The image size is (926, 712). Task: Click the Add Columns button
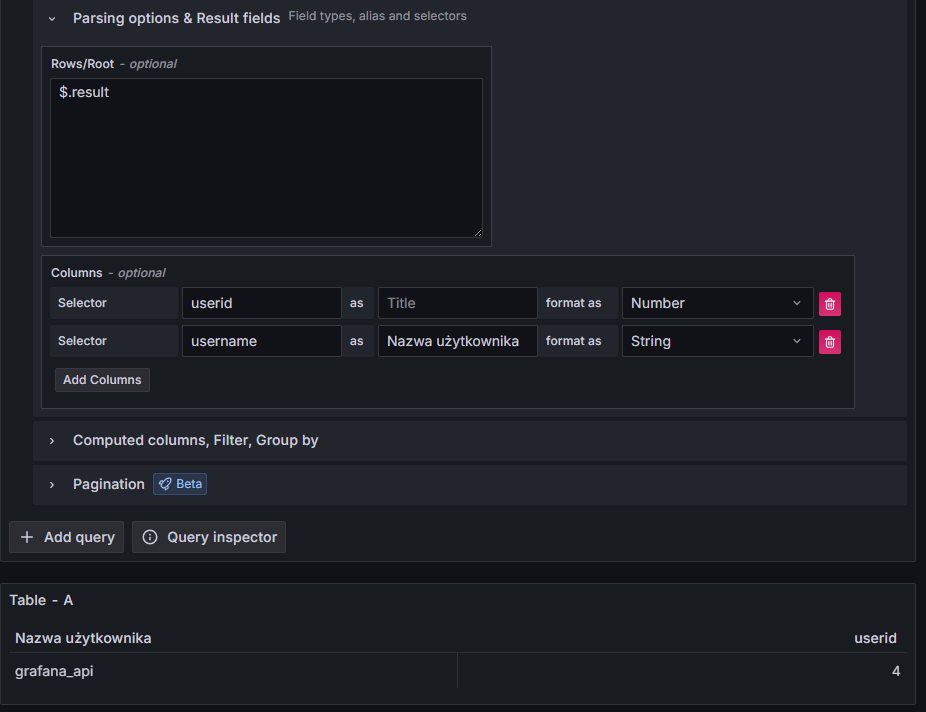click(102, 380)
